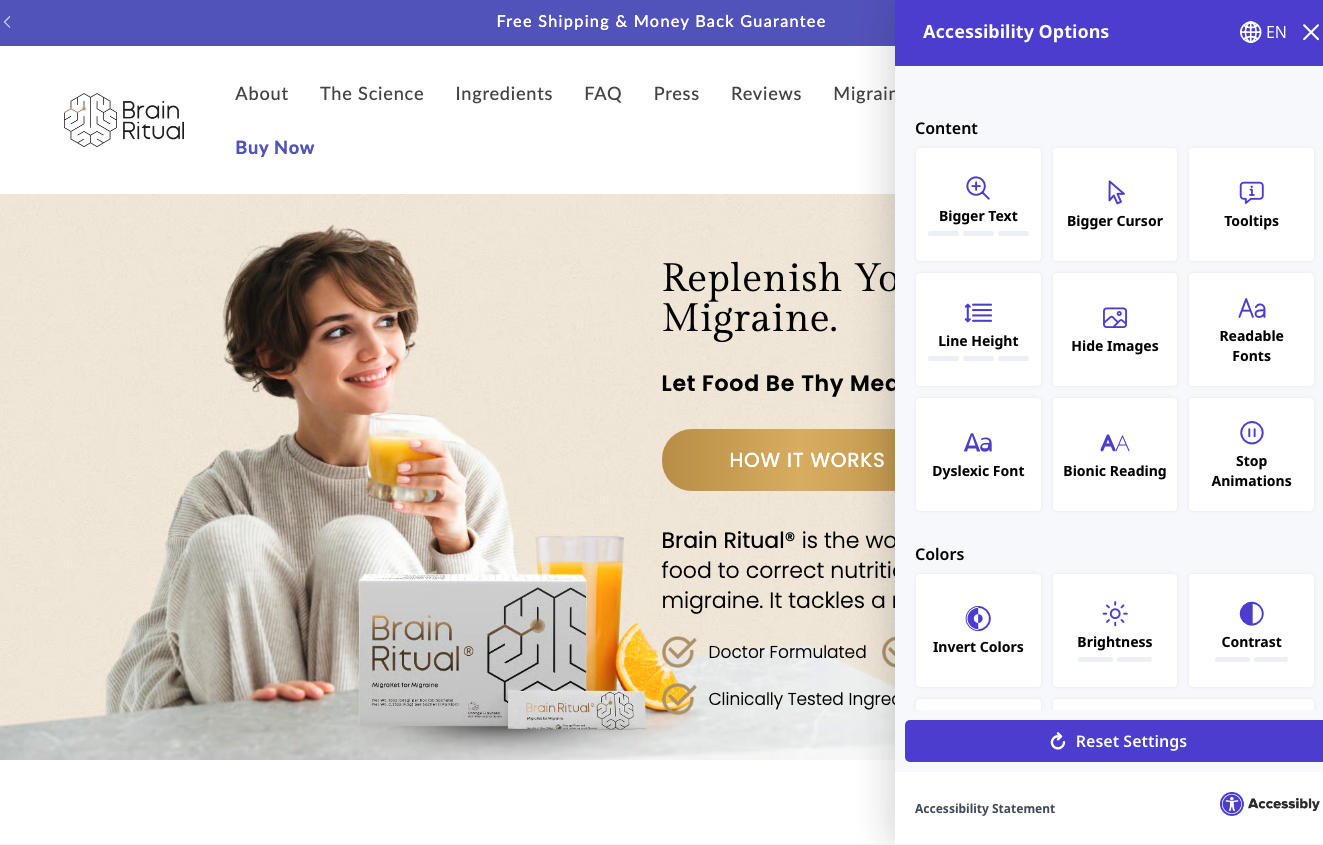Click the Bigger Text magnifier icon

[977, 188]
